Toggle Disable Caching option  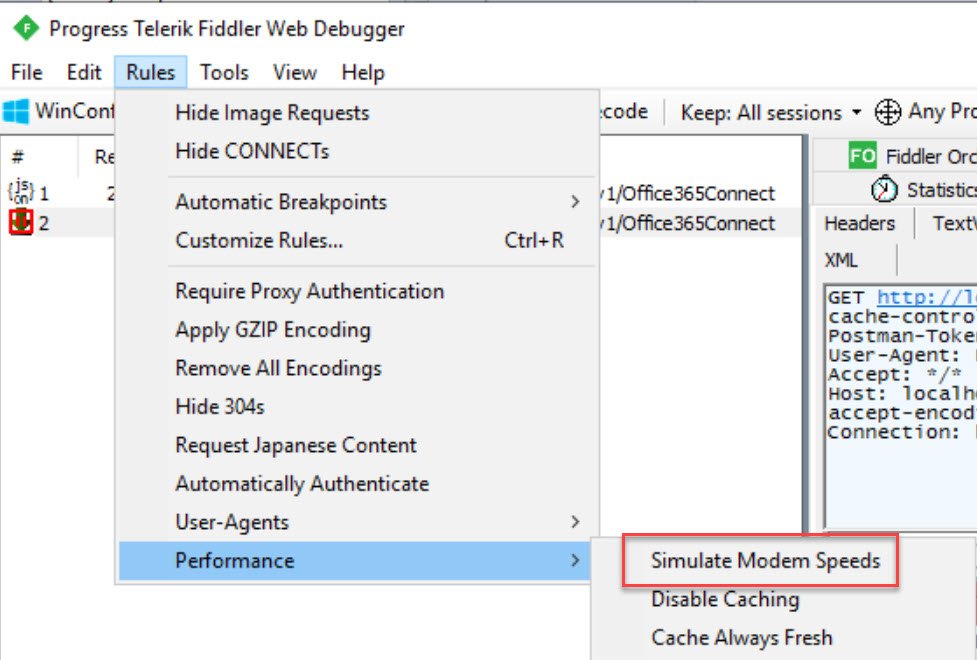(725, 599)
